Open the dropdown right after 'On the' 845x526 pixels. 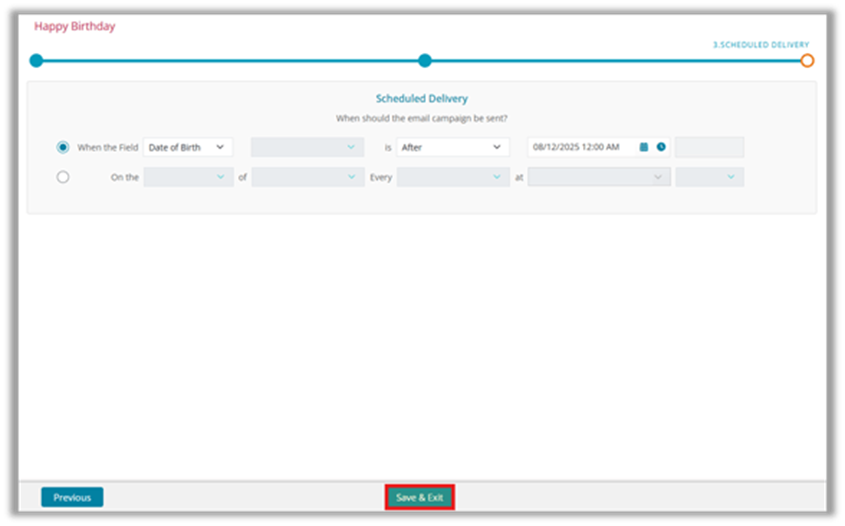[x=187, y=177]
